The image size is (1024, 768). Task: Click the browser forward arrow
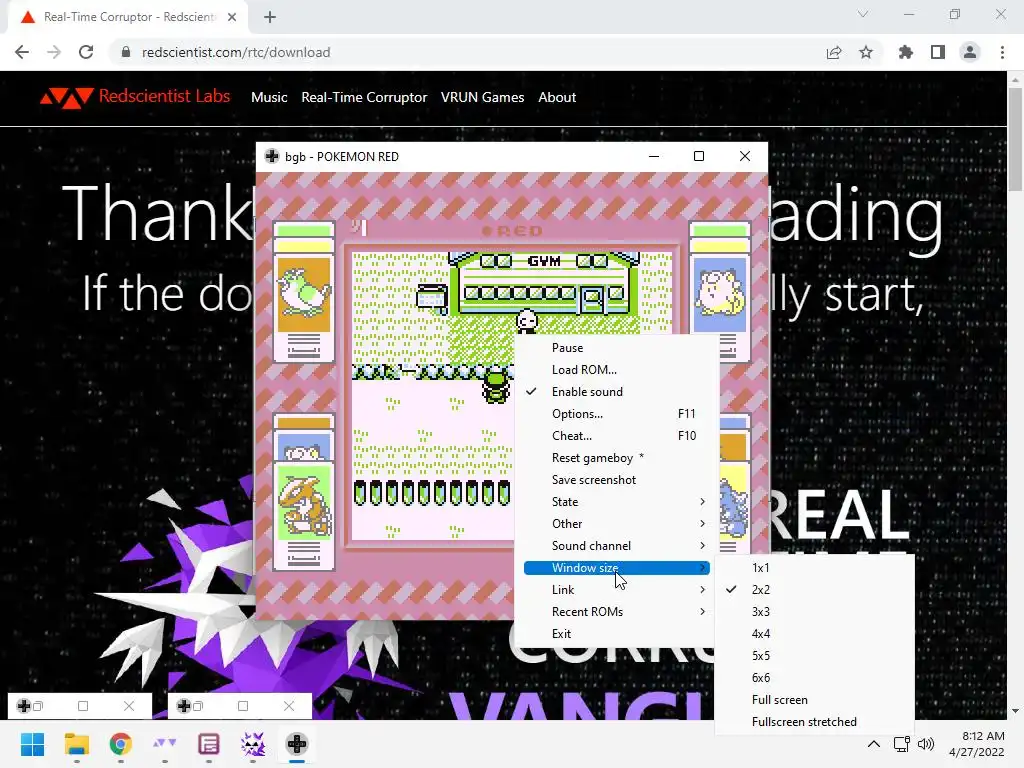54,52
